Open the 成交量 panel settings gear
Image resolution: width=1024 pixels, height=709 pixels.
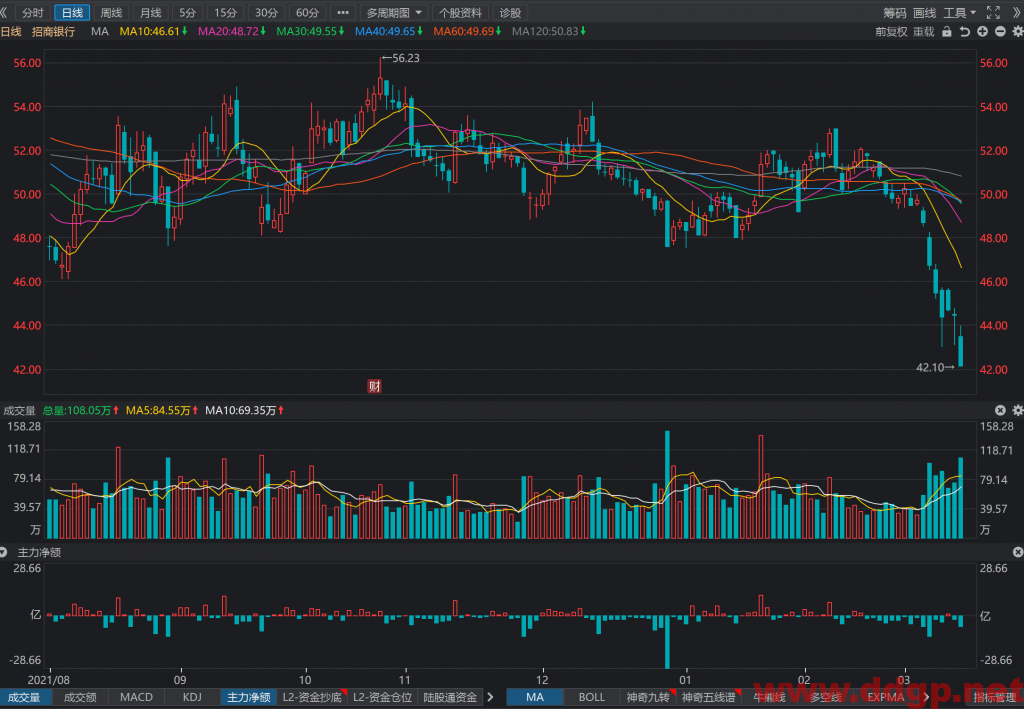1017,410
